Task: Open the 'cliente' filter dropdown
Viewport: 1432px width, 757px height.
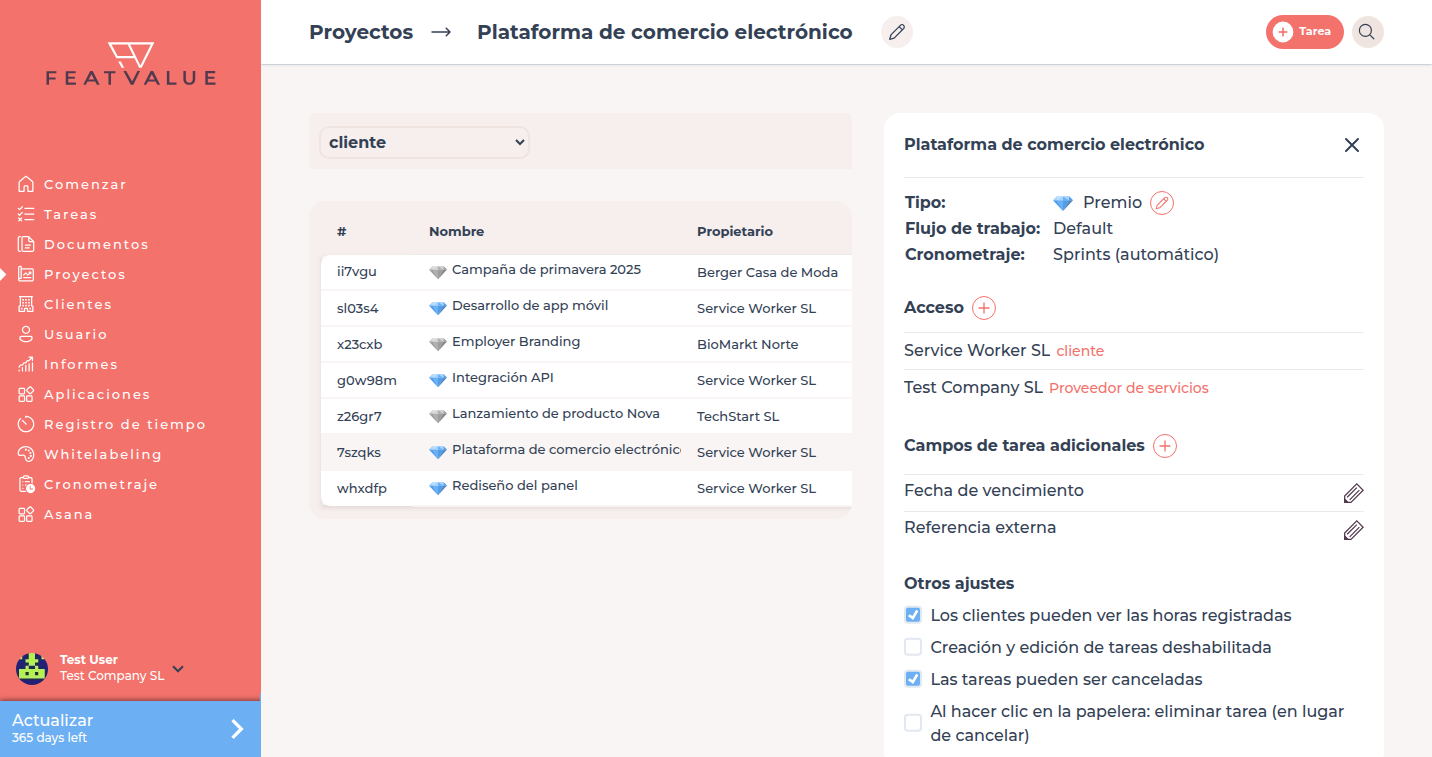Action: [x=424, y=142]
